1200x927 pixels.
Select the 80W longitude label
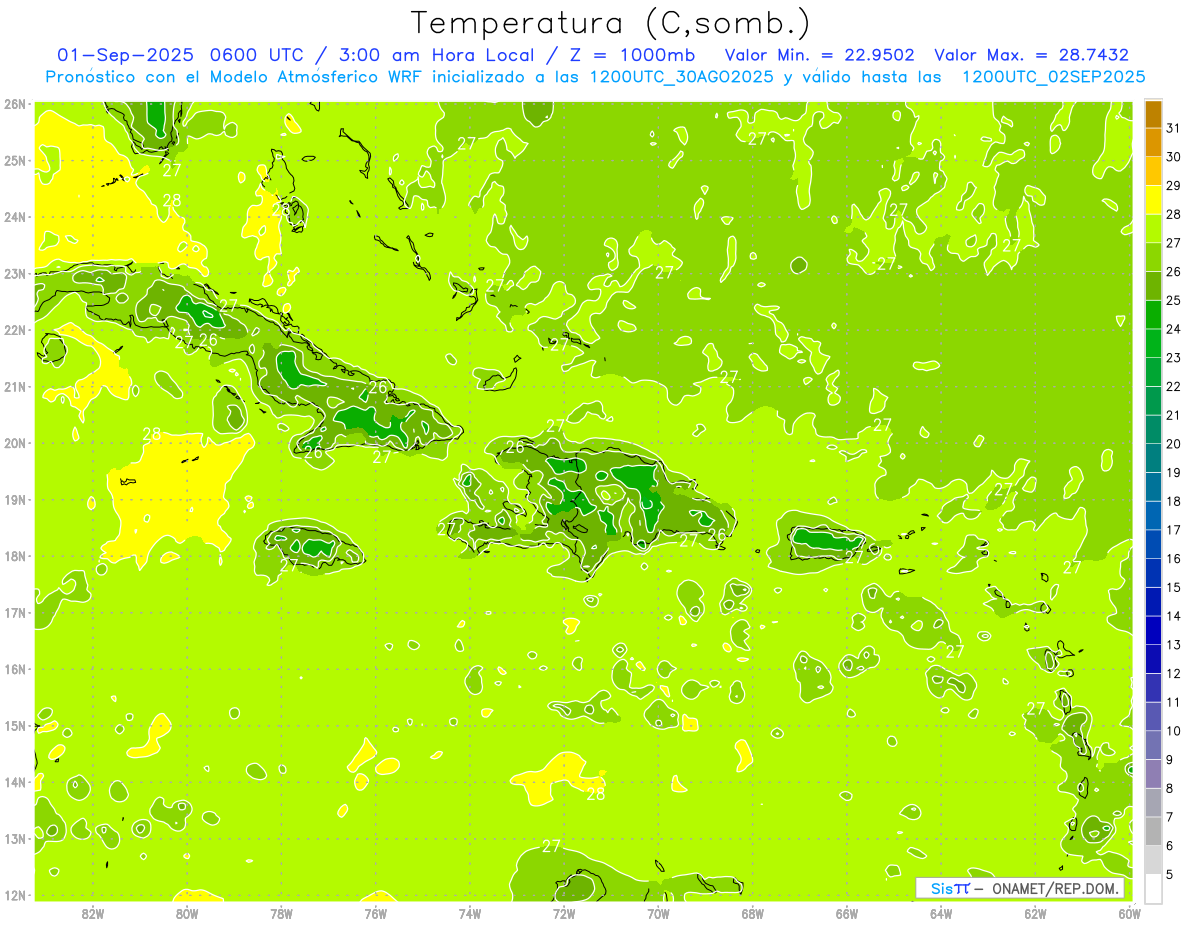pos(186,913)
